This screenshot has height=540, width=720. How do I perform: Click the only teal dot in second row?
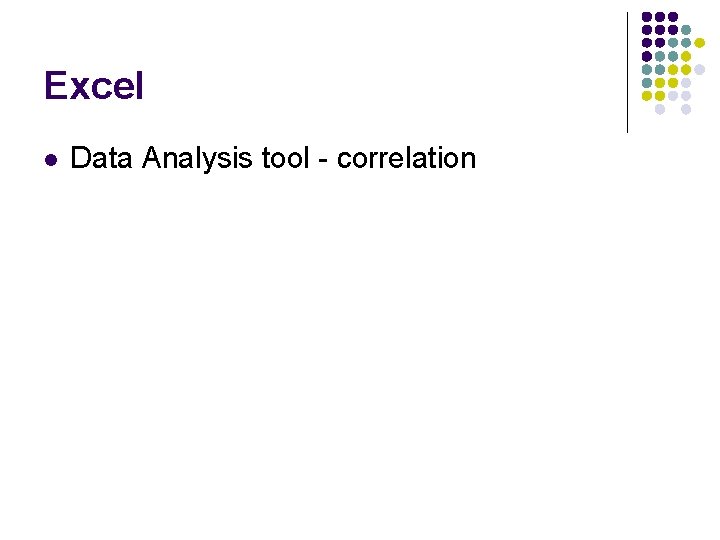686,30
